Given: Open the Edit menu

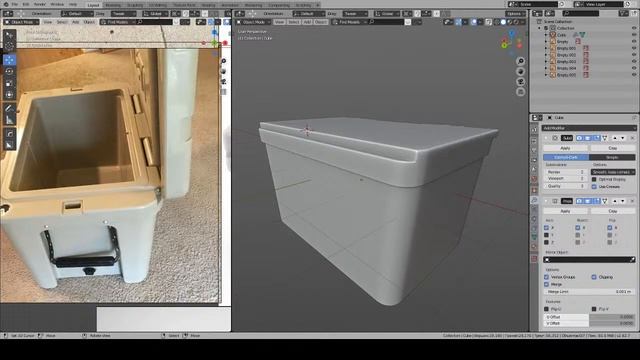Looking at the screenshot, I should [26, 4].
